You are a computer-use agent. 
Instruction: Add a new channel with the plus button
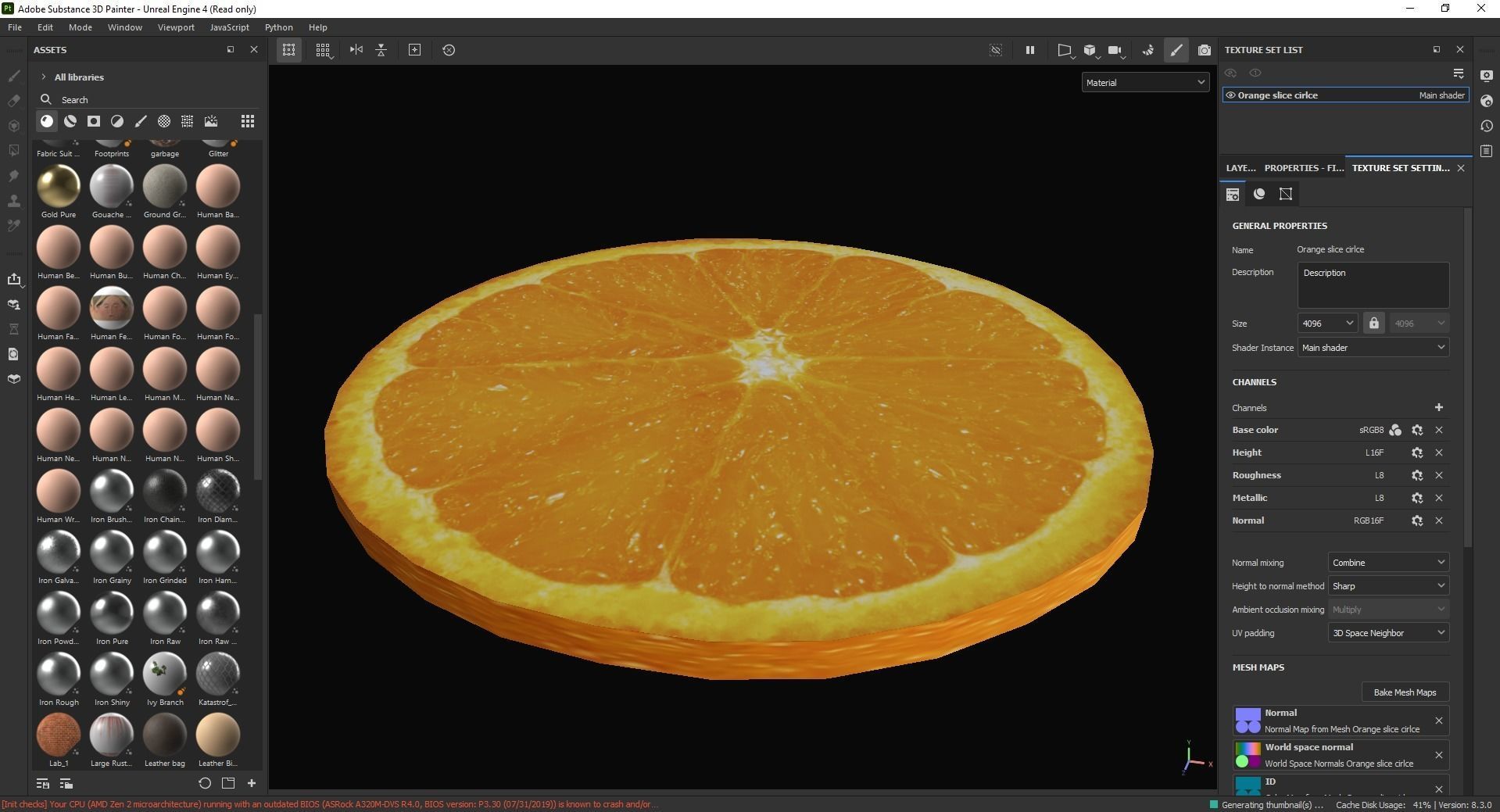1439,407
